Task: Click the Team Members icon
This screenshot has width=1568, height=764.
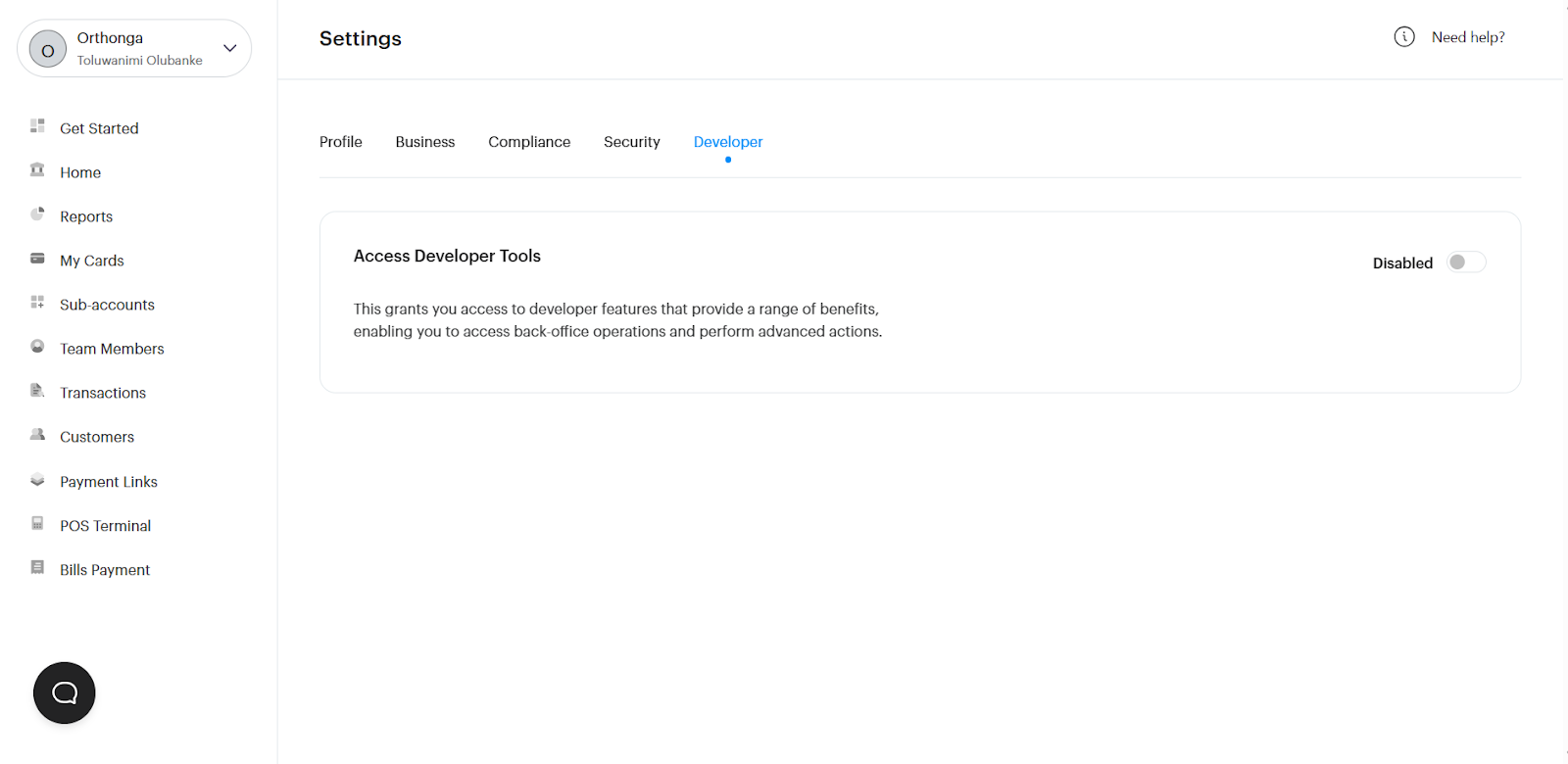Action: coord(37,347)
